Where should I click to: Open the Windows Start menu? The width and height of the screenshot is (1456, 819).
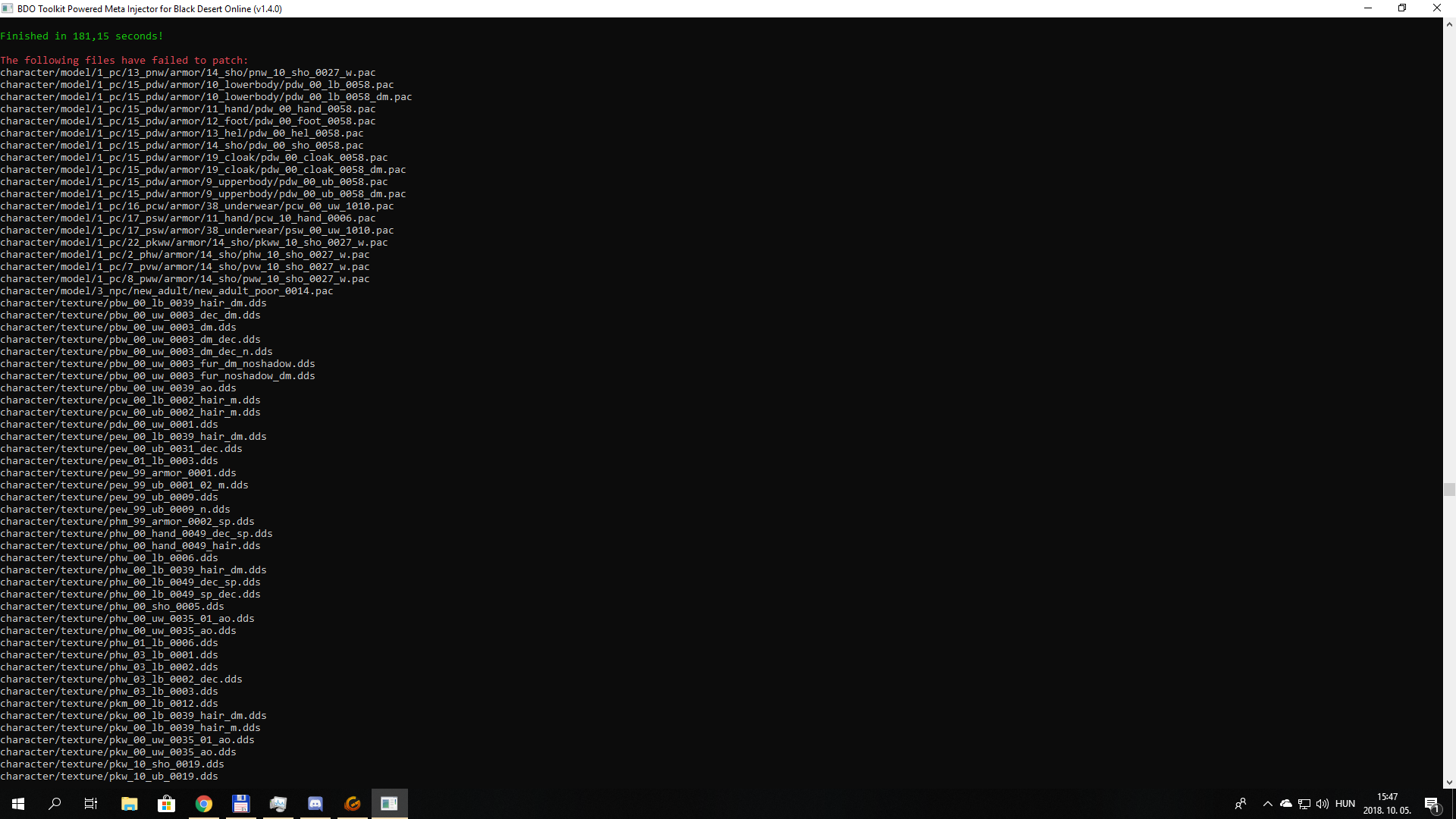[18, 804]
